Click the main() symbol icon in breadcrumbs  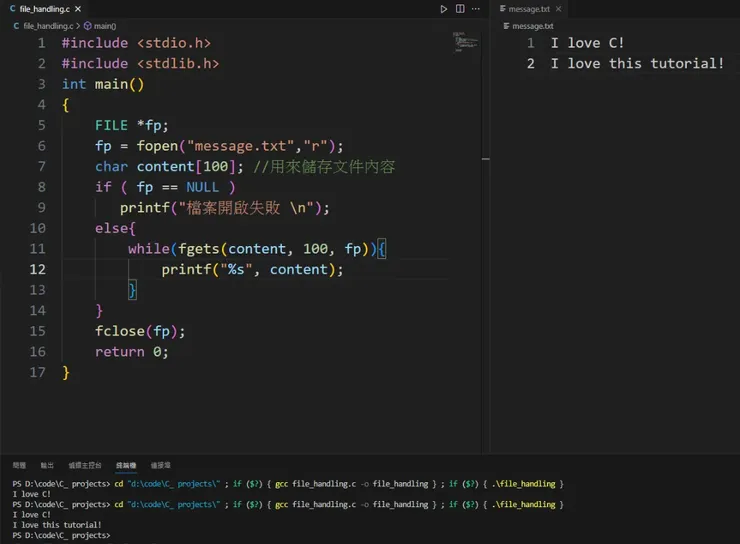87,26
